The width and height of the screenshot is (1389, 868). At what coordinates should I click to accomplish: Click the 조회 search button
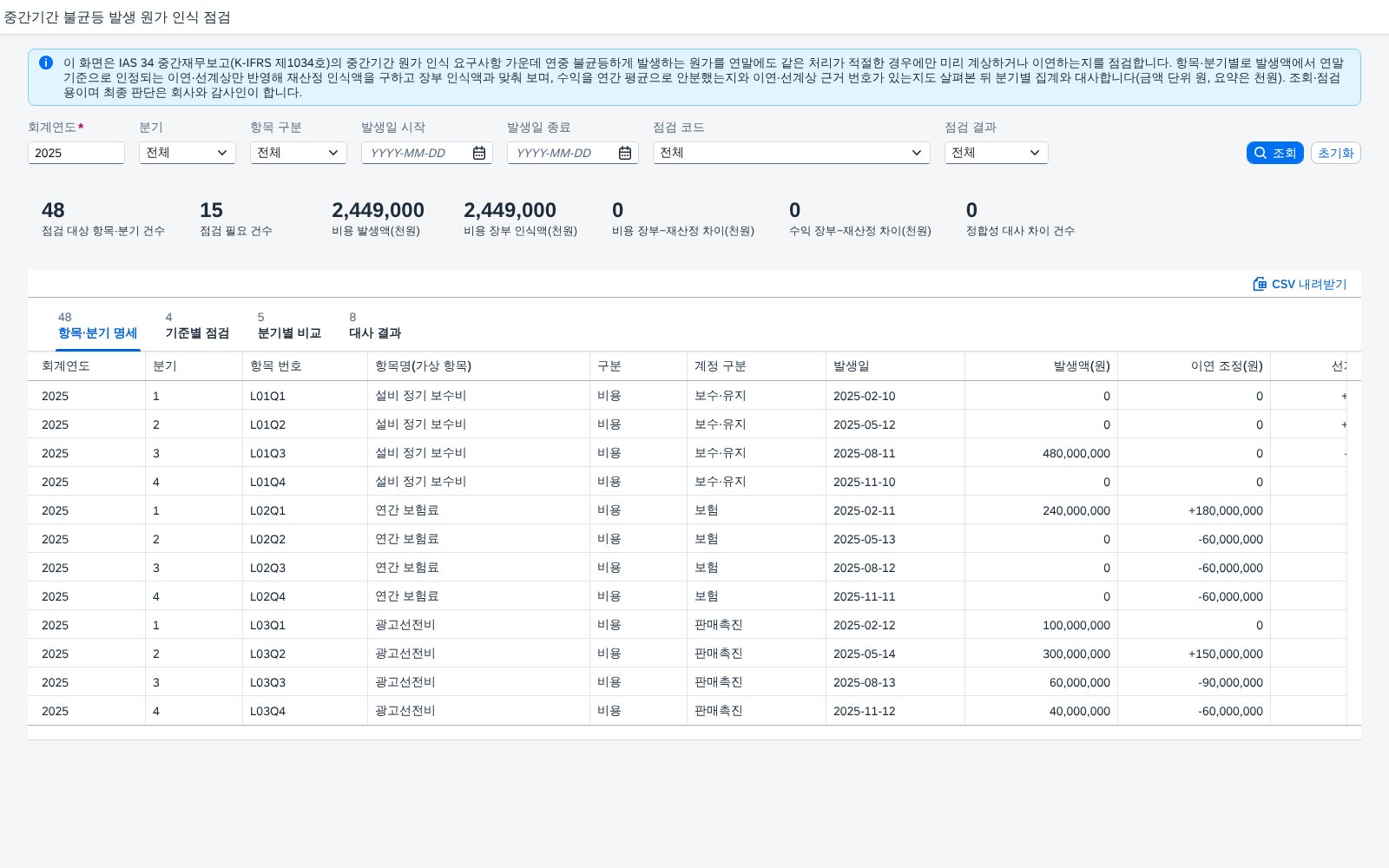[1274, 153]
